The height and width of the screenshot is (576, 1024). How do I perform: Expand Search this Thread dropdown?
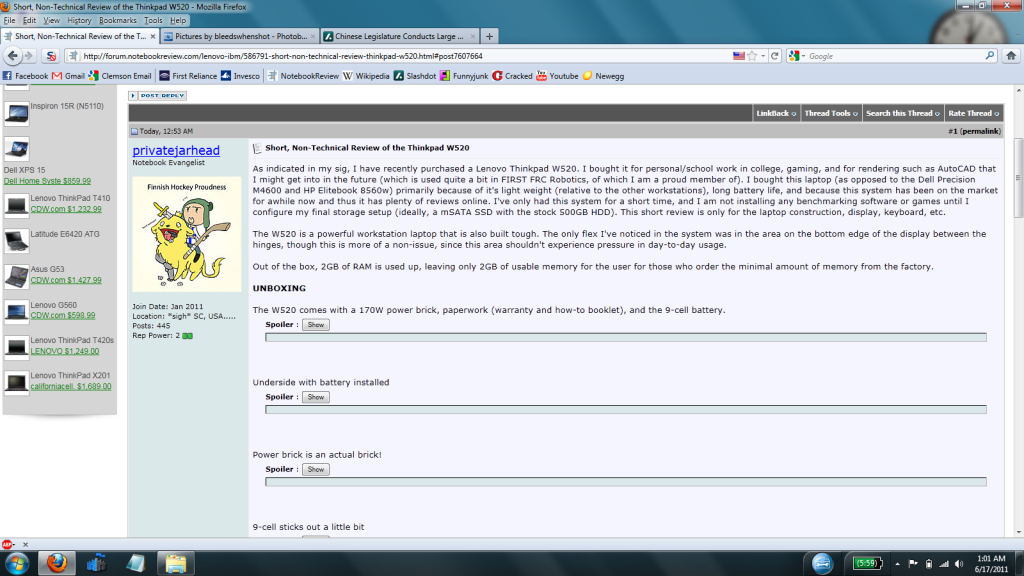(903, 113)
